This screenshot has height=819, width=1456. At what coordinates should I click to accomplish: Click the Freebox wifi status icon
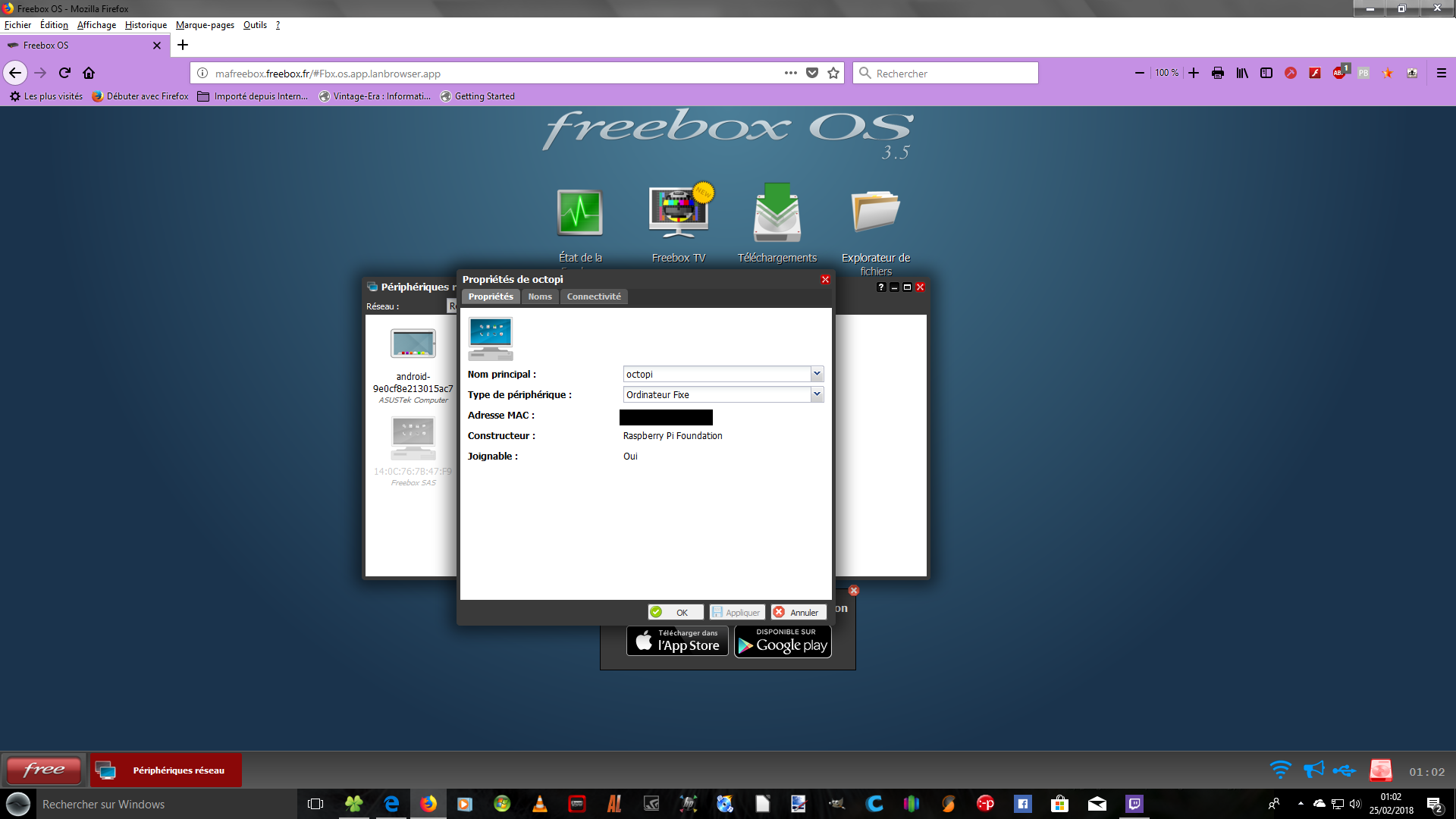[x=1280, y=770]
